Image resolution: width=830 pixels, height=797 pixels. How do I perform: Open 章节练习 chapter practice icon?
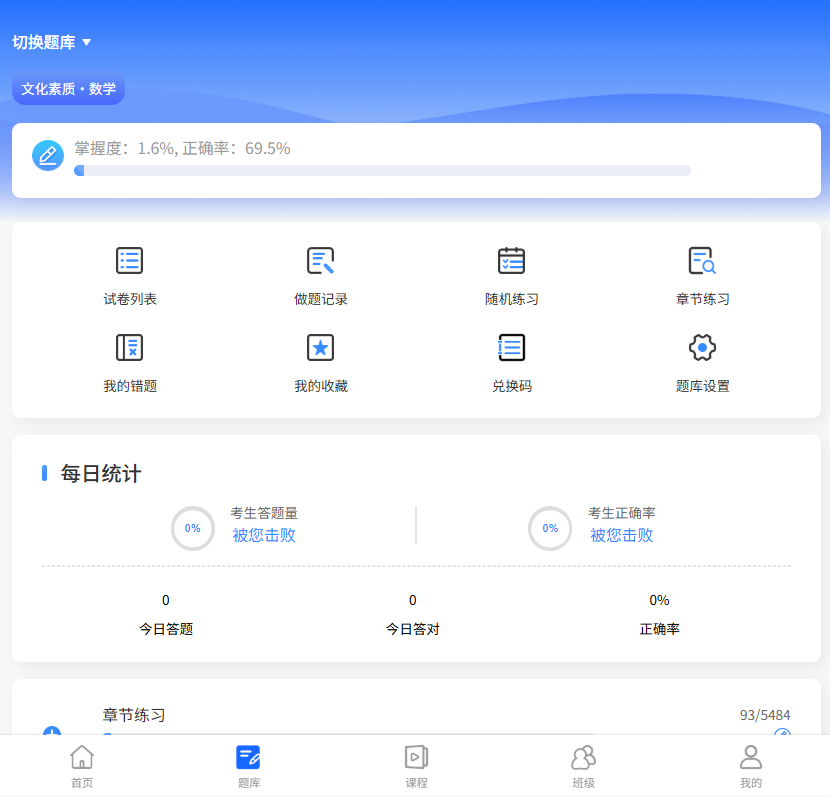tap(702, 261)
